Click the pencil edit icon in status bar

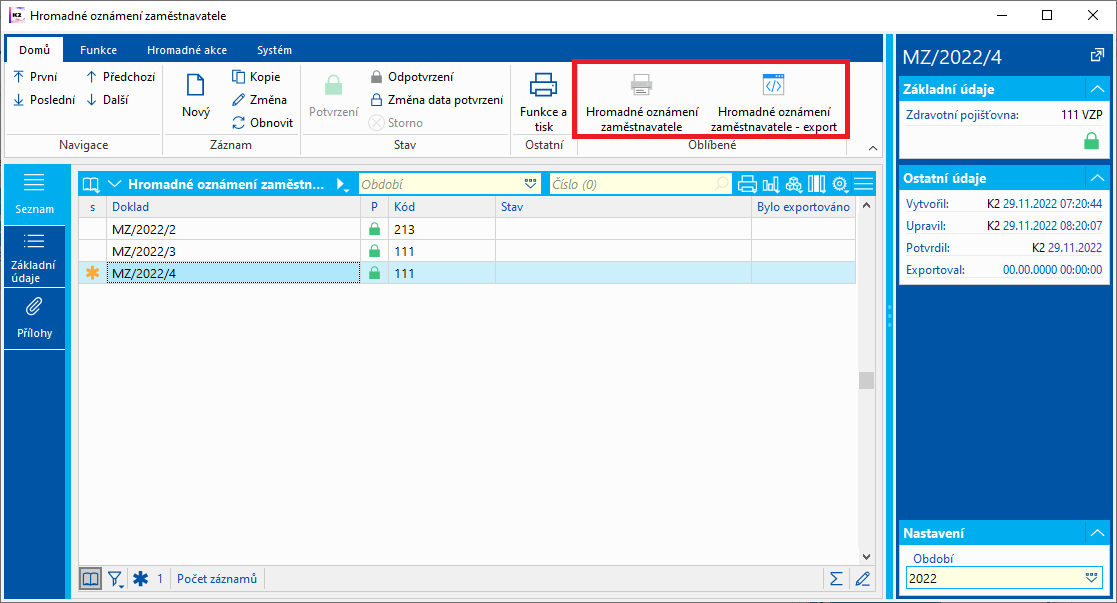point(863,579)
